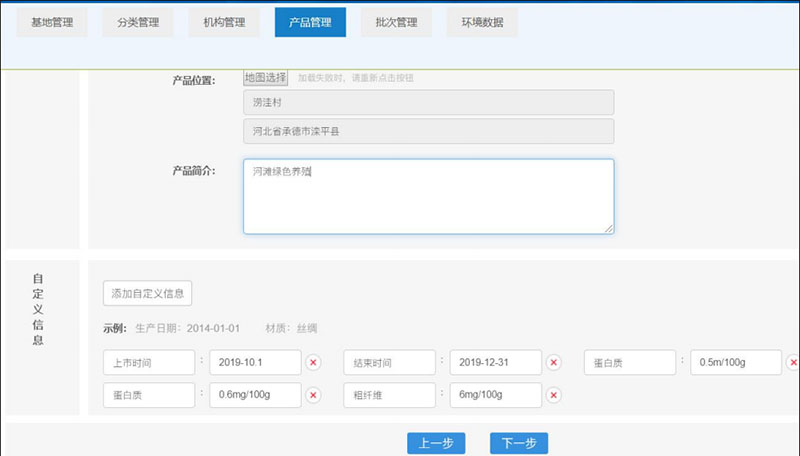Open the 分类管理 tab
The height and width of the screenshot is (456, 800).
tap(138, 22)
